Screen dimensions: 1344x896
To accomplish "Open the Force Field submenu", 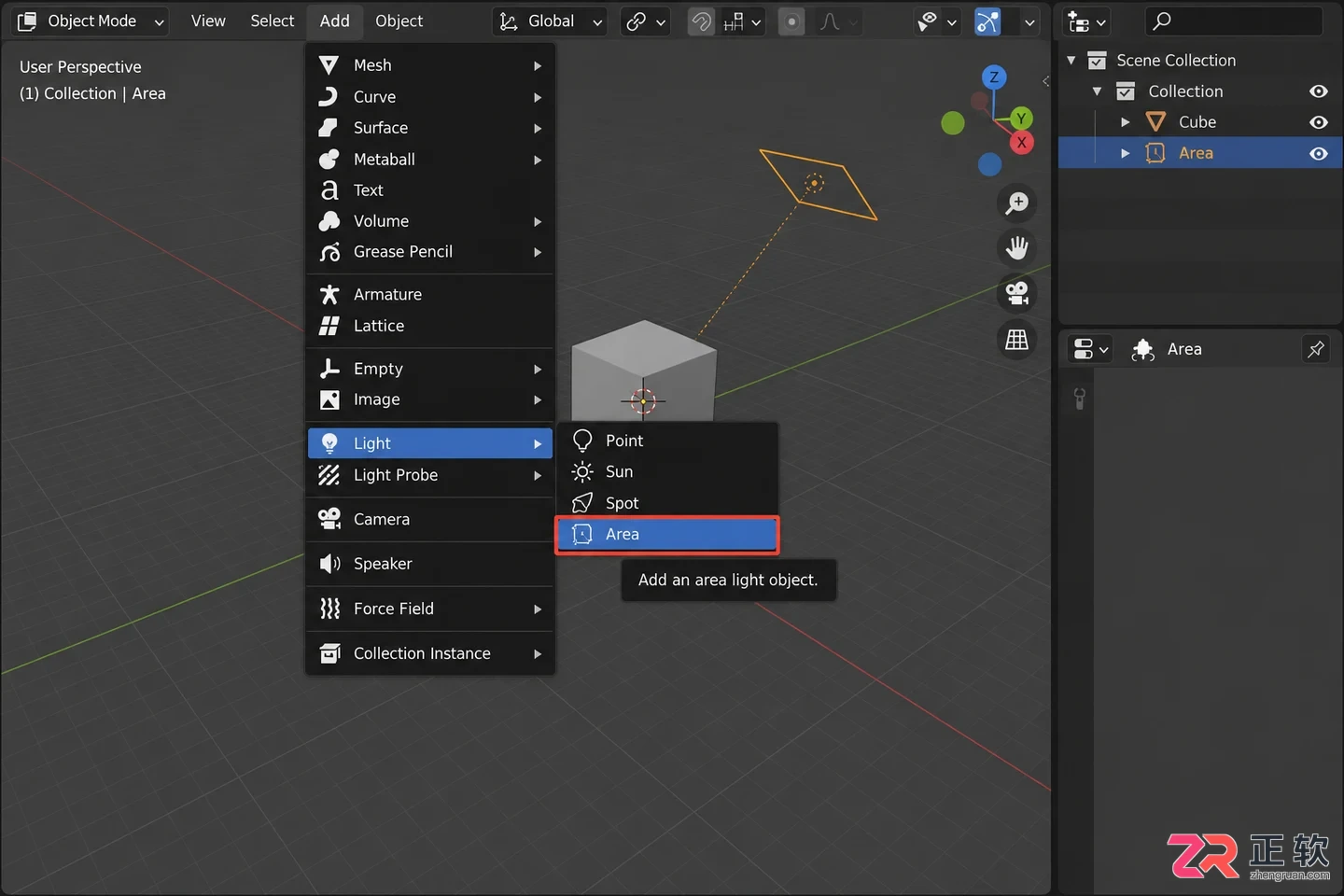I will tap(430, 609).
